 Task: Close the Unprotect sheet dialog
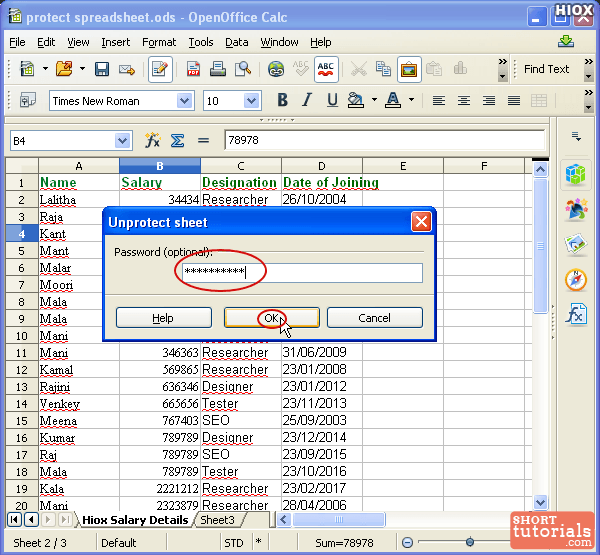pos(421,222)
